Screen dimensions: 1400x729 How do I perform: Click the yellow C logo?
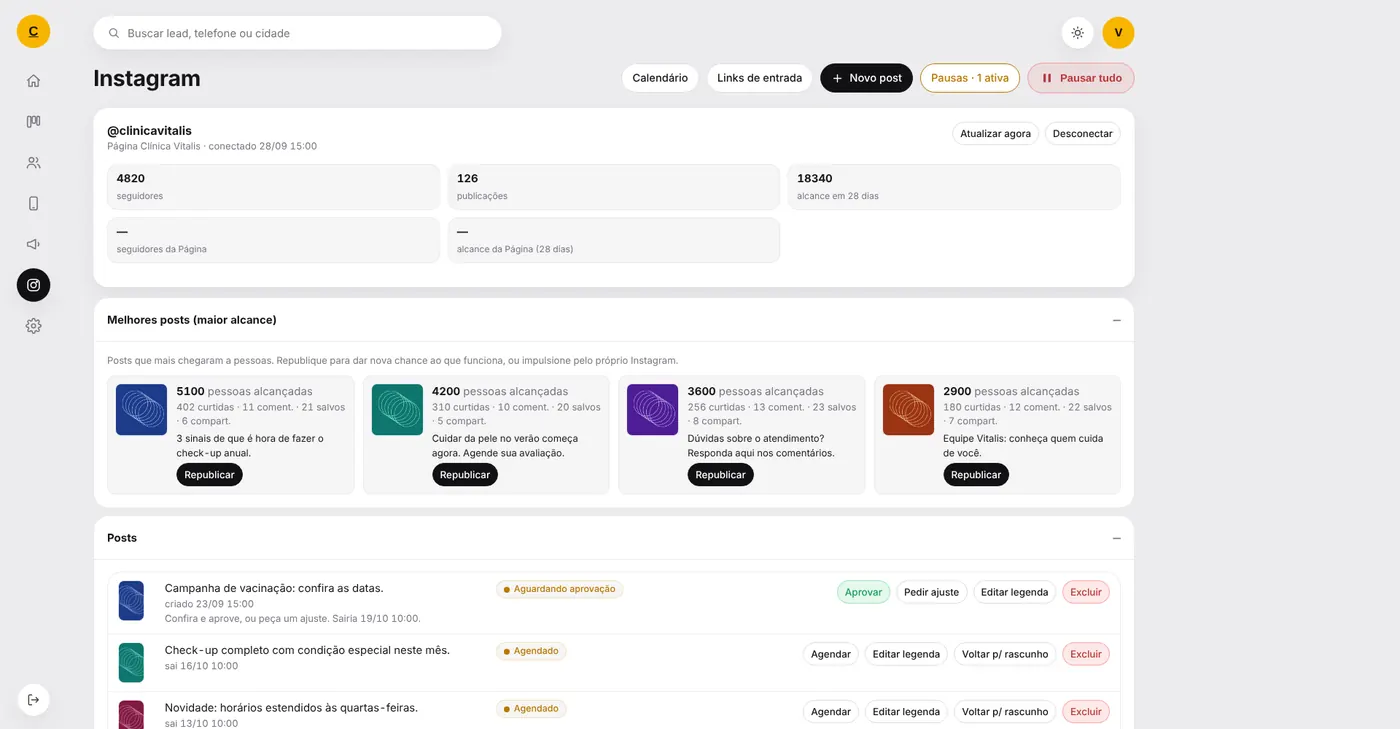click(x=33, y=31)
